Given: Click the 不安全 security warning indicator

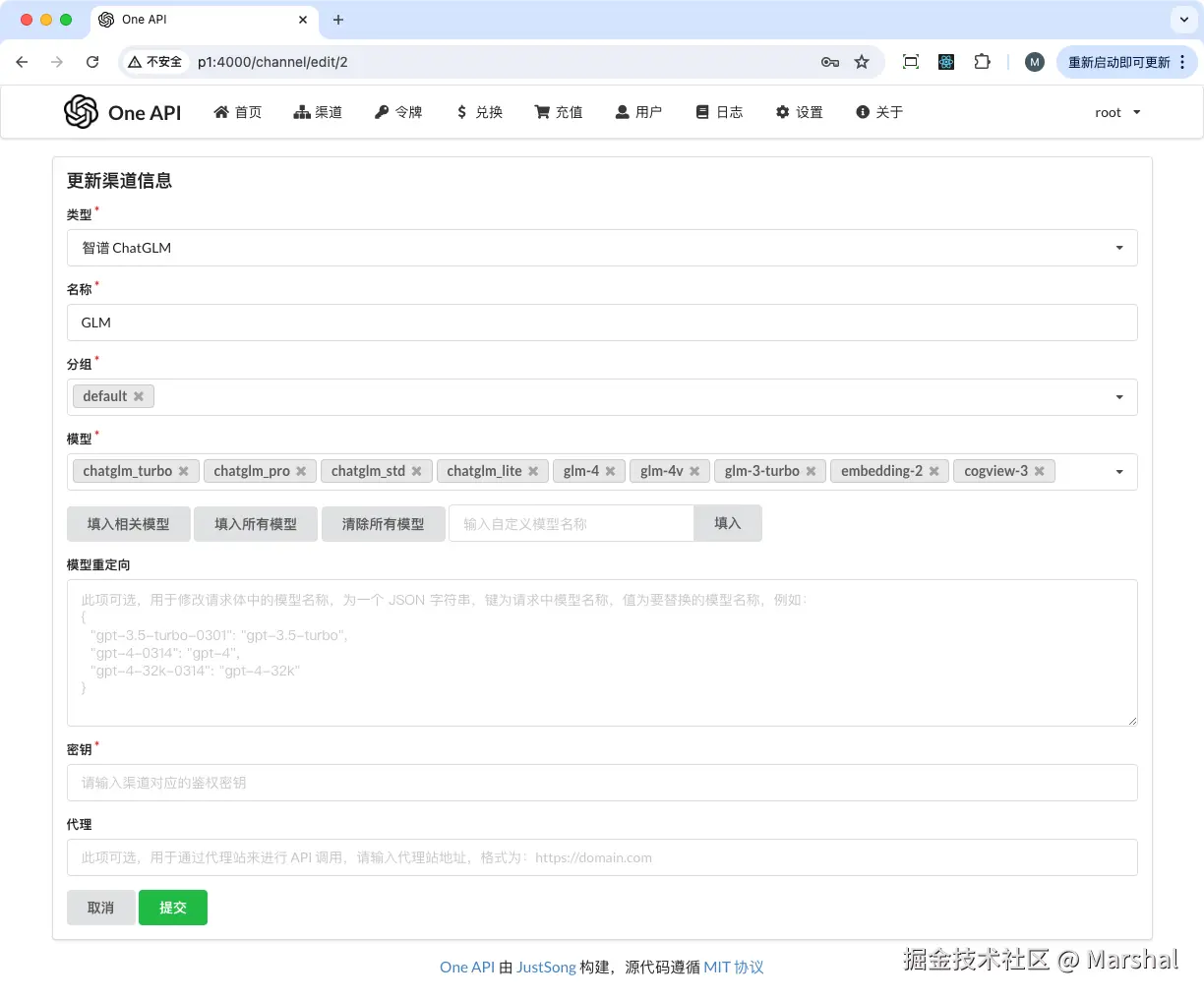Looking at the screenshot, I should tap(155, 62).
